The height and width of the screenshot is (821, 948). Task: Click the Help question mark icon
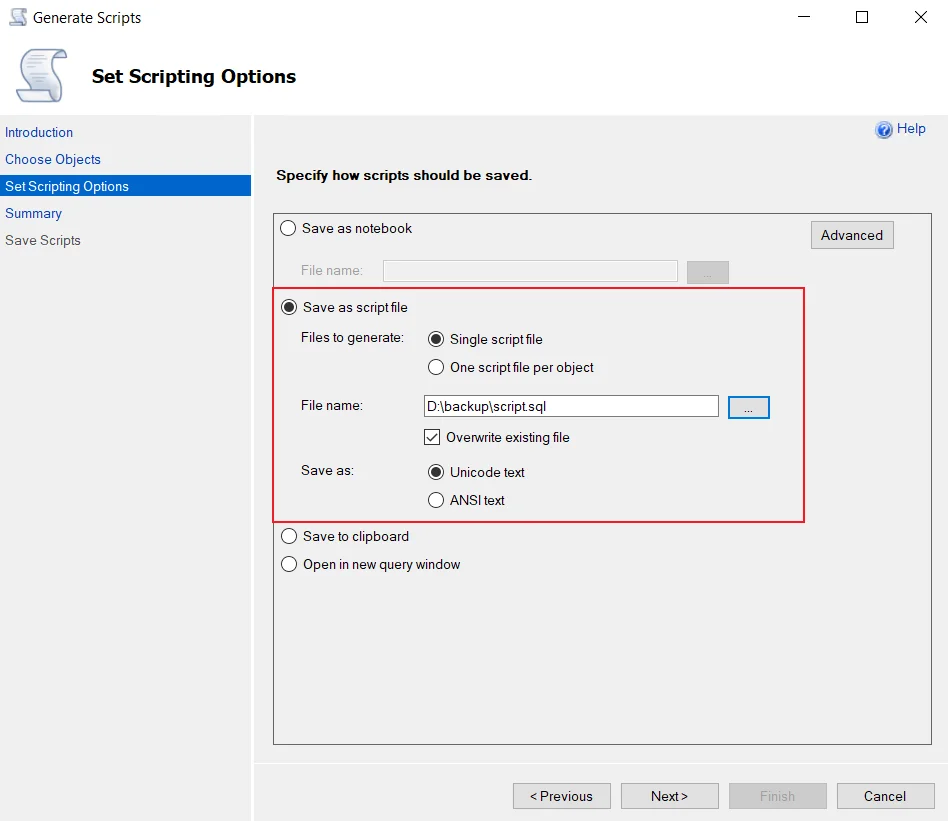883,129
